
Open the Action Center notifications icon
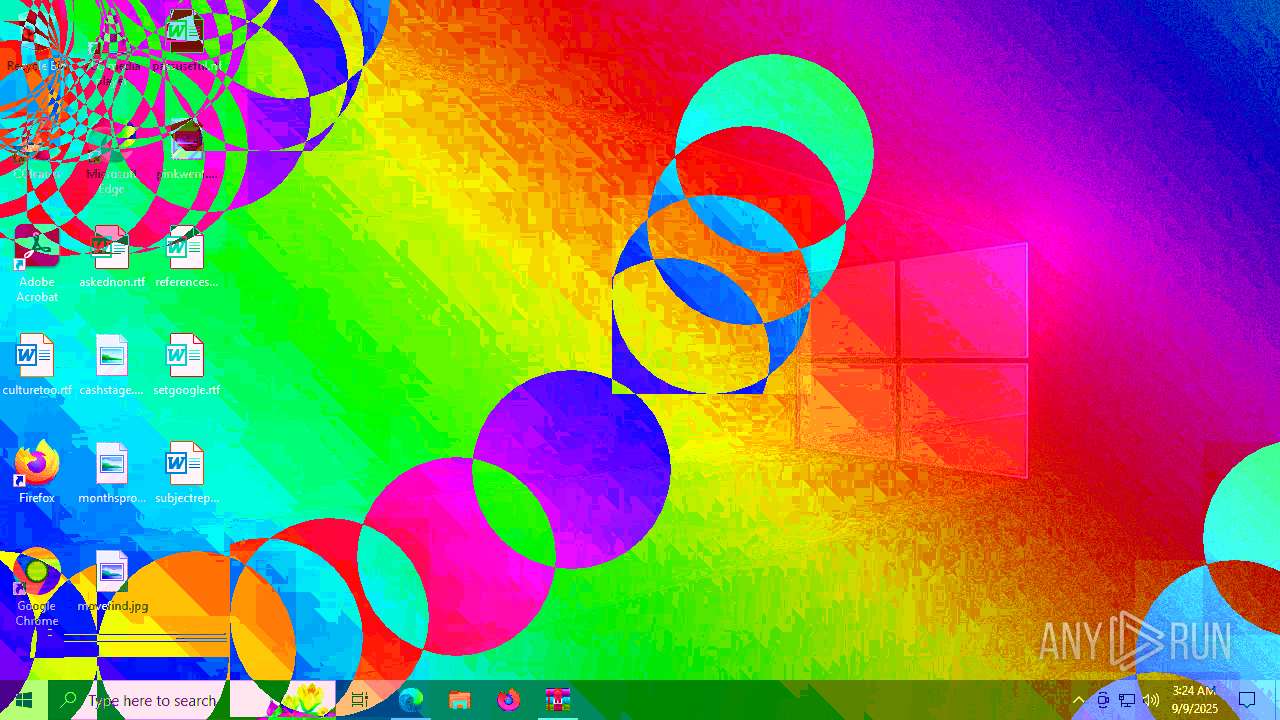click(x=1247, y=700)
